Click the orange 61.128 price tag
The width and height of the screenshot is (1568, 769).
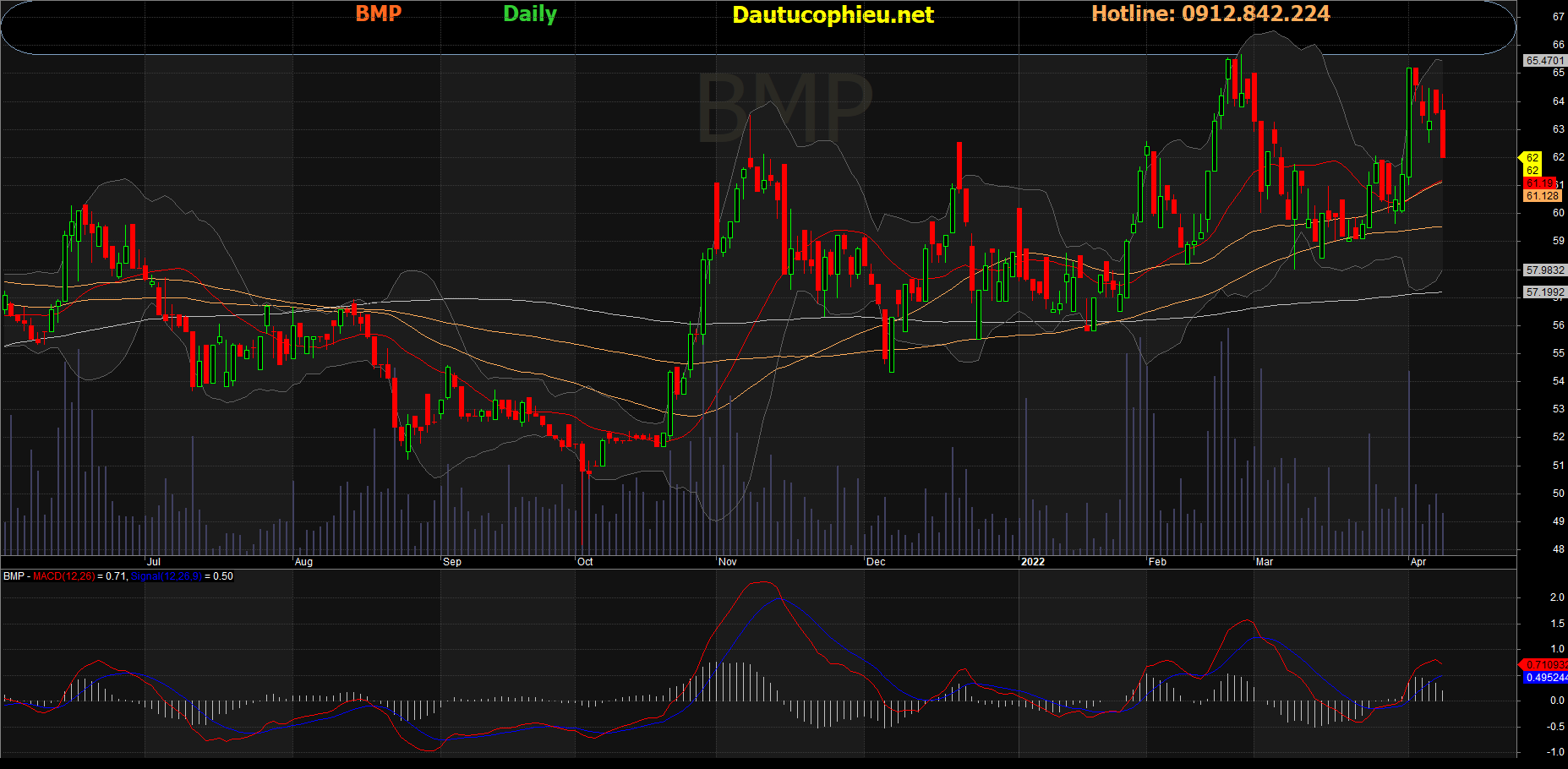coord(1542,196)
